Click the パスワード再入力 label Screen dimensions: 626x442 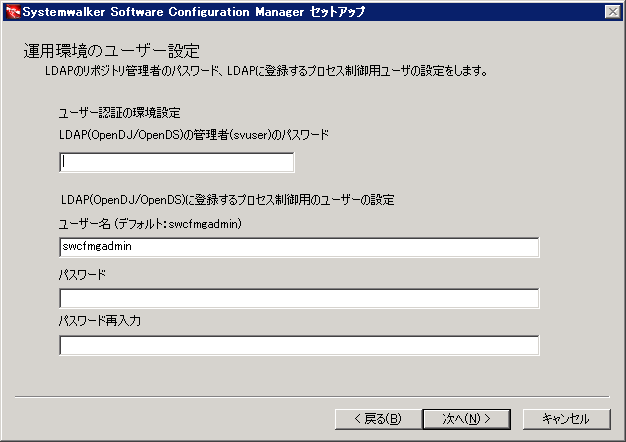[100, 321]
